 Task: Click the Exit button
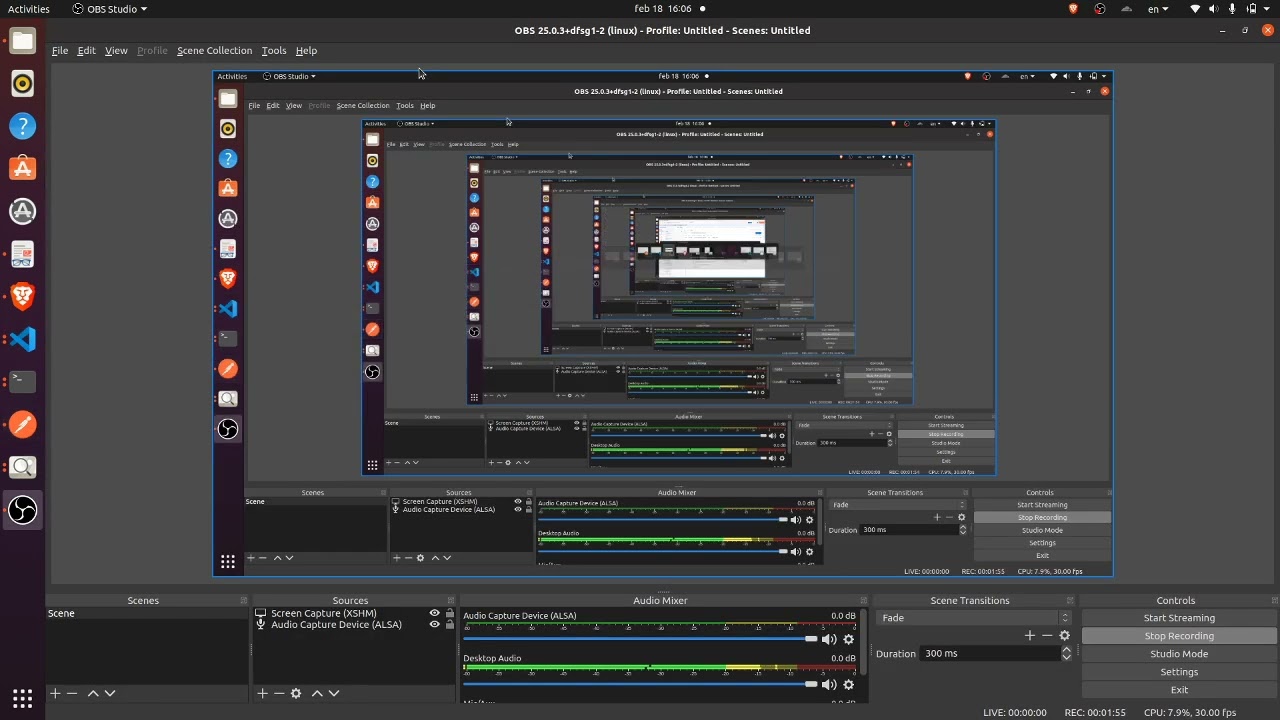(x=1179, y=690)
